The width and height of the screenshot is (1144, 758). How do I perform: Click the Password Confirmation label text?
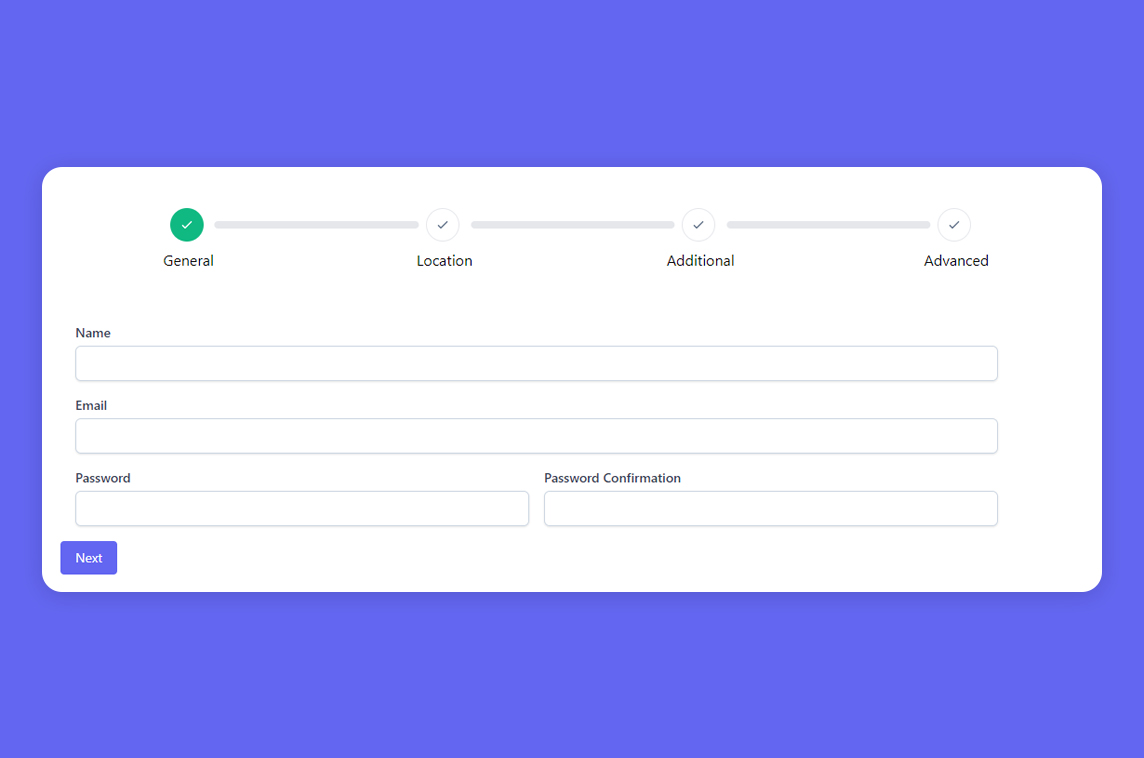(x=612, y=478)
